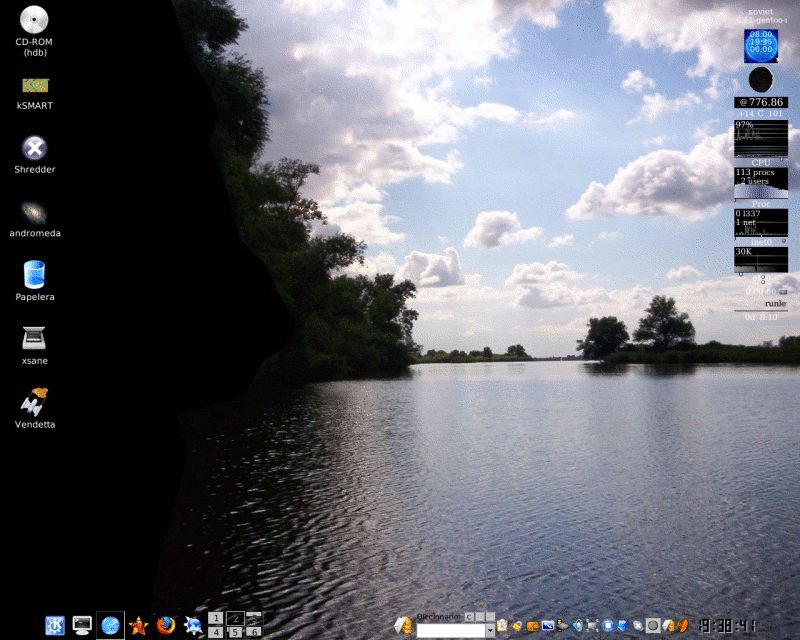This screenshot has width=800, height=640.
Task: Click the uptime text 0d 8:10
Action: pos(761,317)
